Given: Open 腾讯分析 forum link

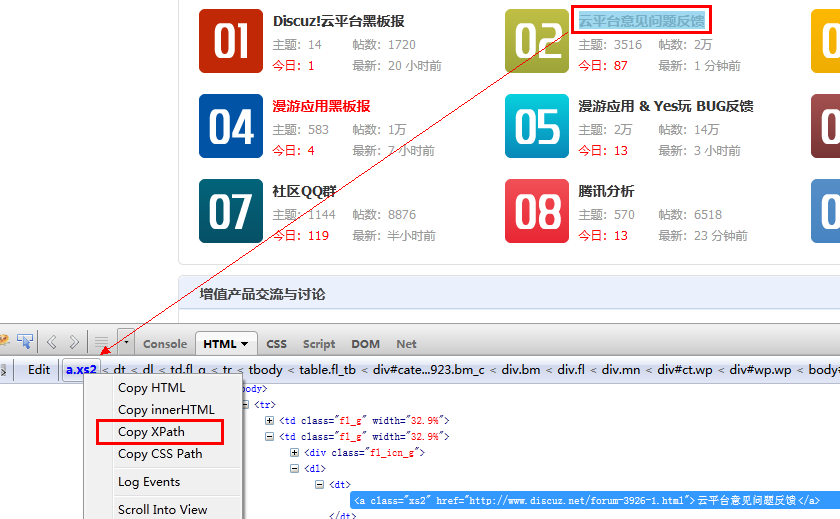Looking at the screenshot, I should 606,191.
